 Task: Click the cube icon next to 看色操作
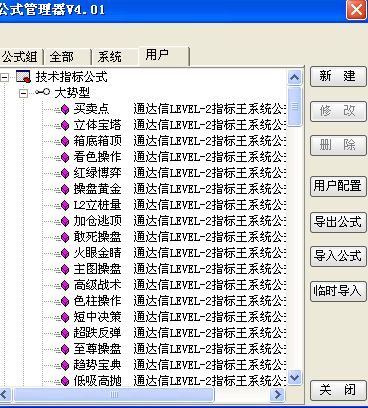[x=65, y=157]
